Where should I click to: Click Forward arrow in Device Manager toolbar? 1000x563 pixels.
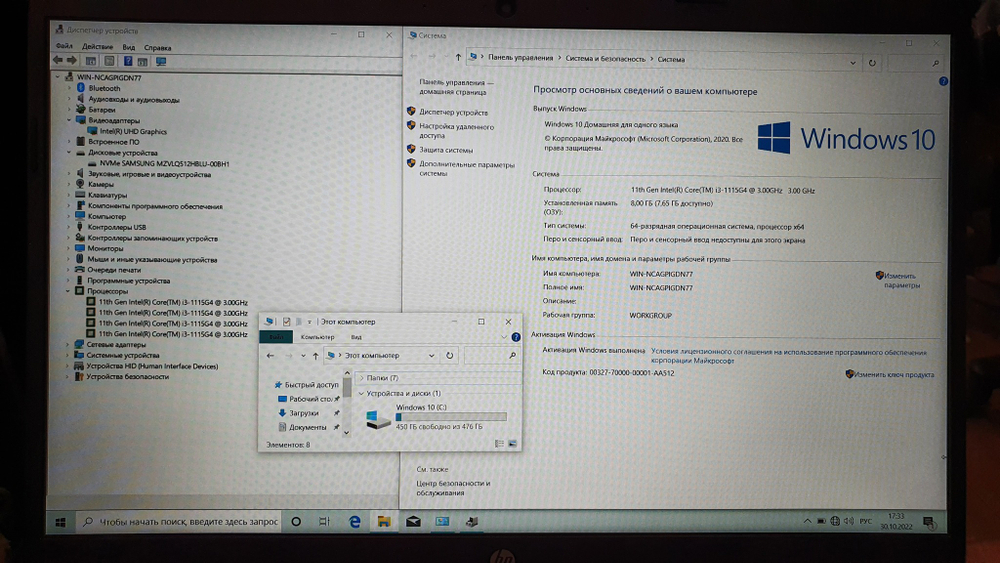pos(71,61)
